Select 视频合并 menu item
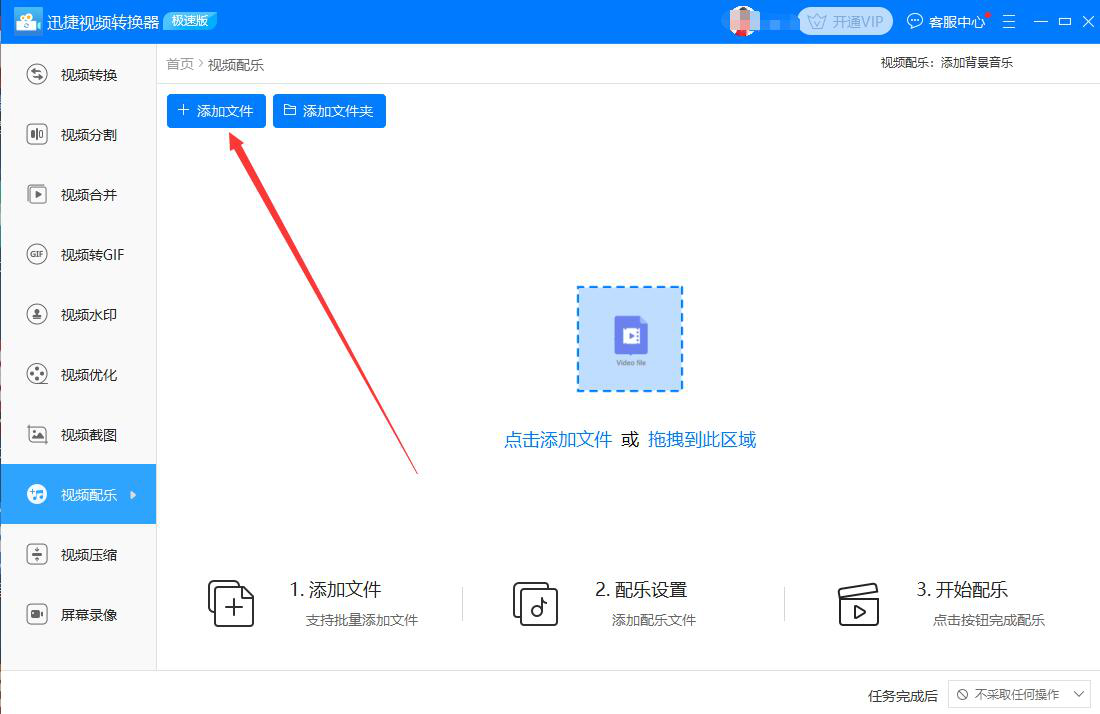The image size is (1100, 714). [x=78, y=194]
